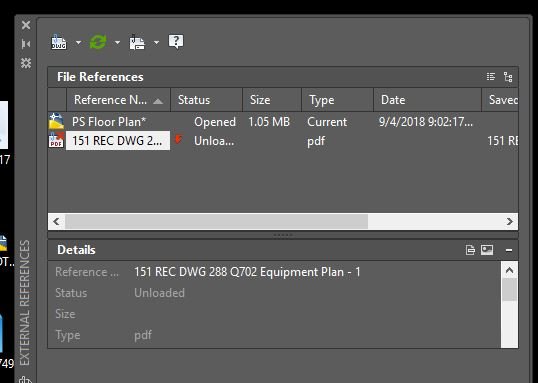Image resolution: width=538 pixels, height=383 pixels.
Task: Click the Details vertical scrollbar thumb
Action: point(510,290)
